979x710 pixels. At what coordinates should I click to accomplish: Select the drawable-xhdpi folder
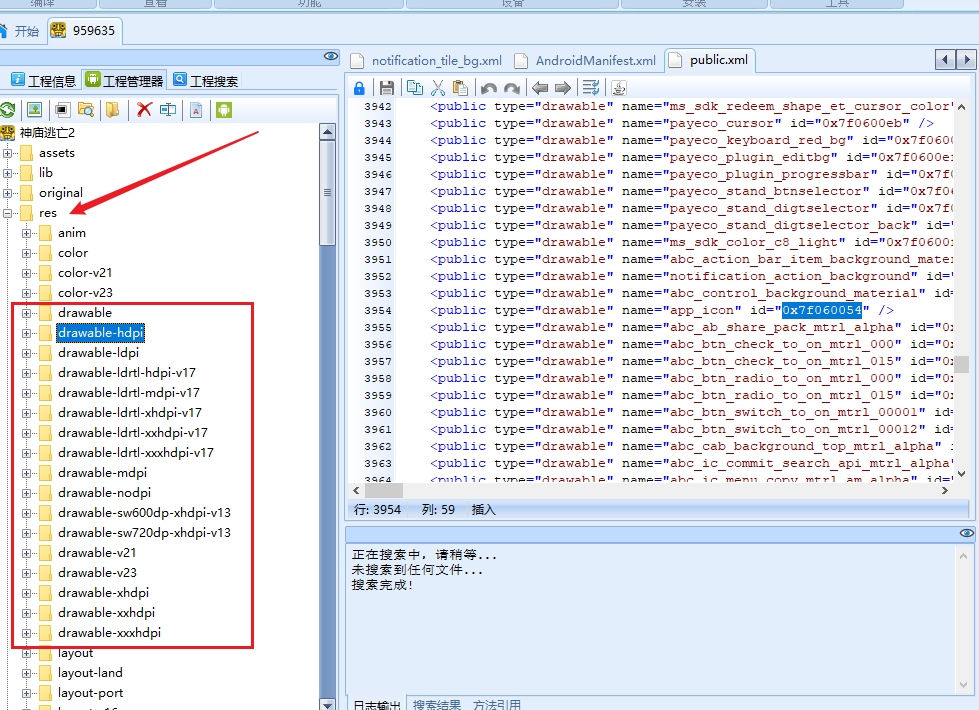point(104,593)
